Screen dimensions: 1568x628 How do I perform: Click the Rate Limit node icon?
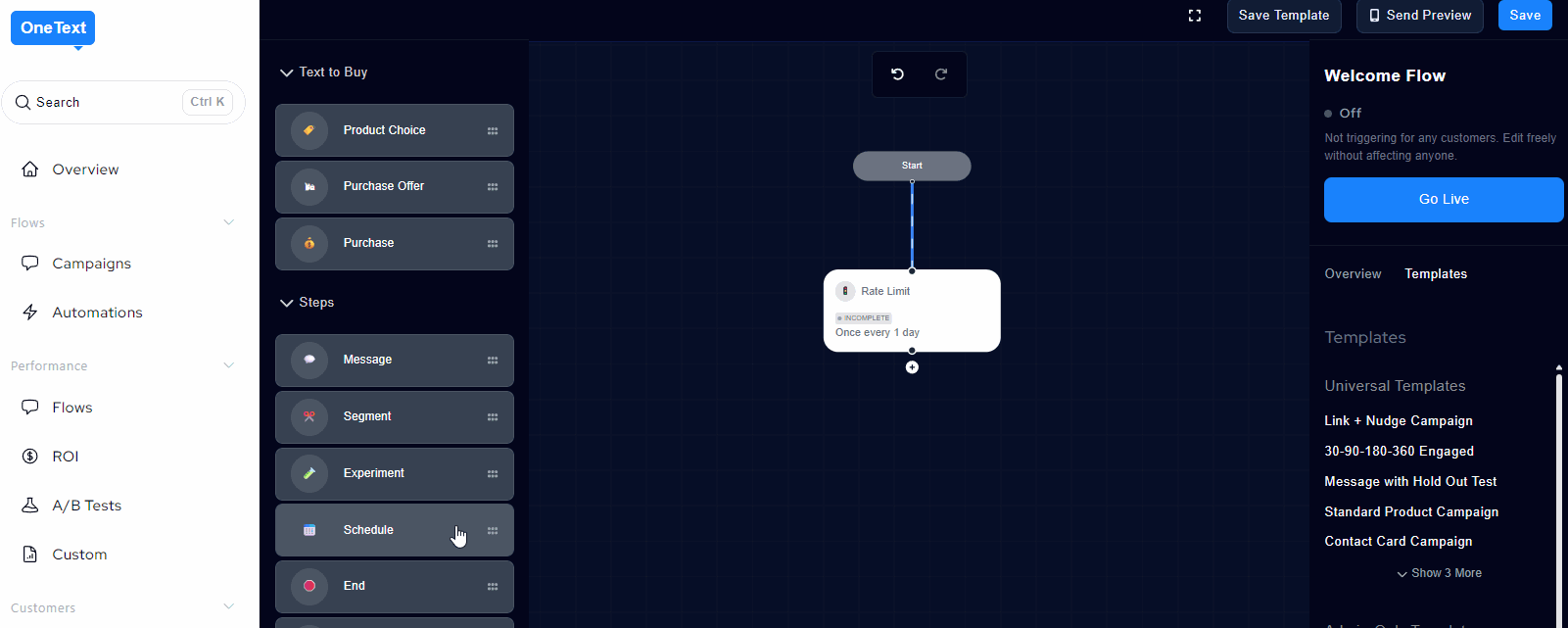coord(845,291)
